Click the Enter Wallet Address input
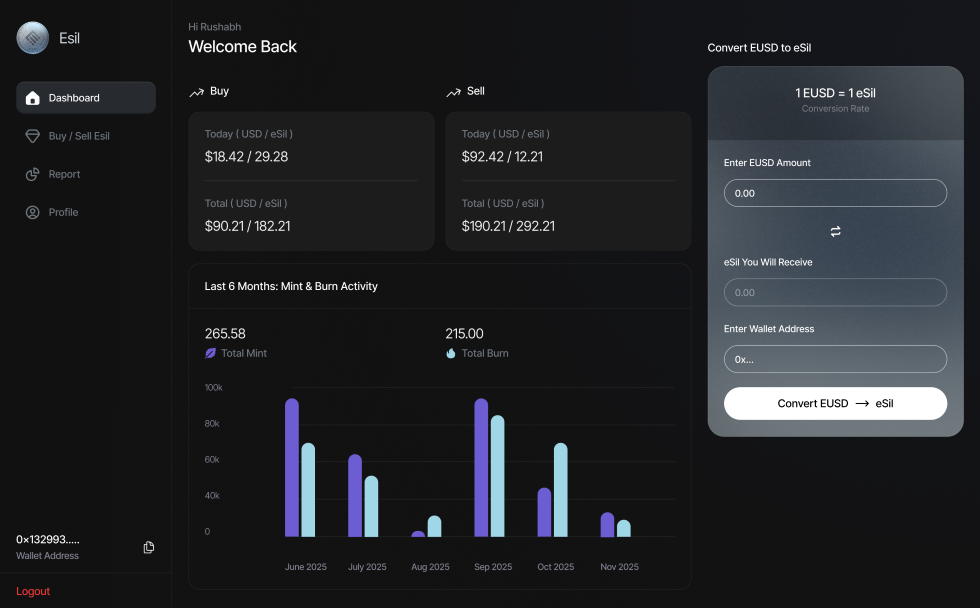Viewport: 980px width, 608px height. (x=835, y=359)
